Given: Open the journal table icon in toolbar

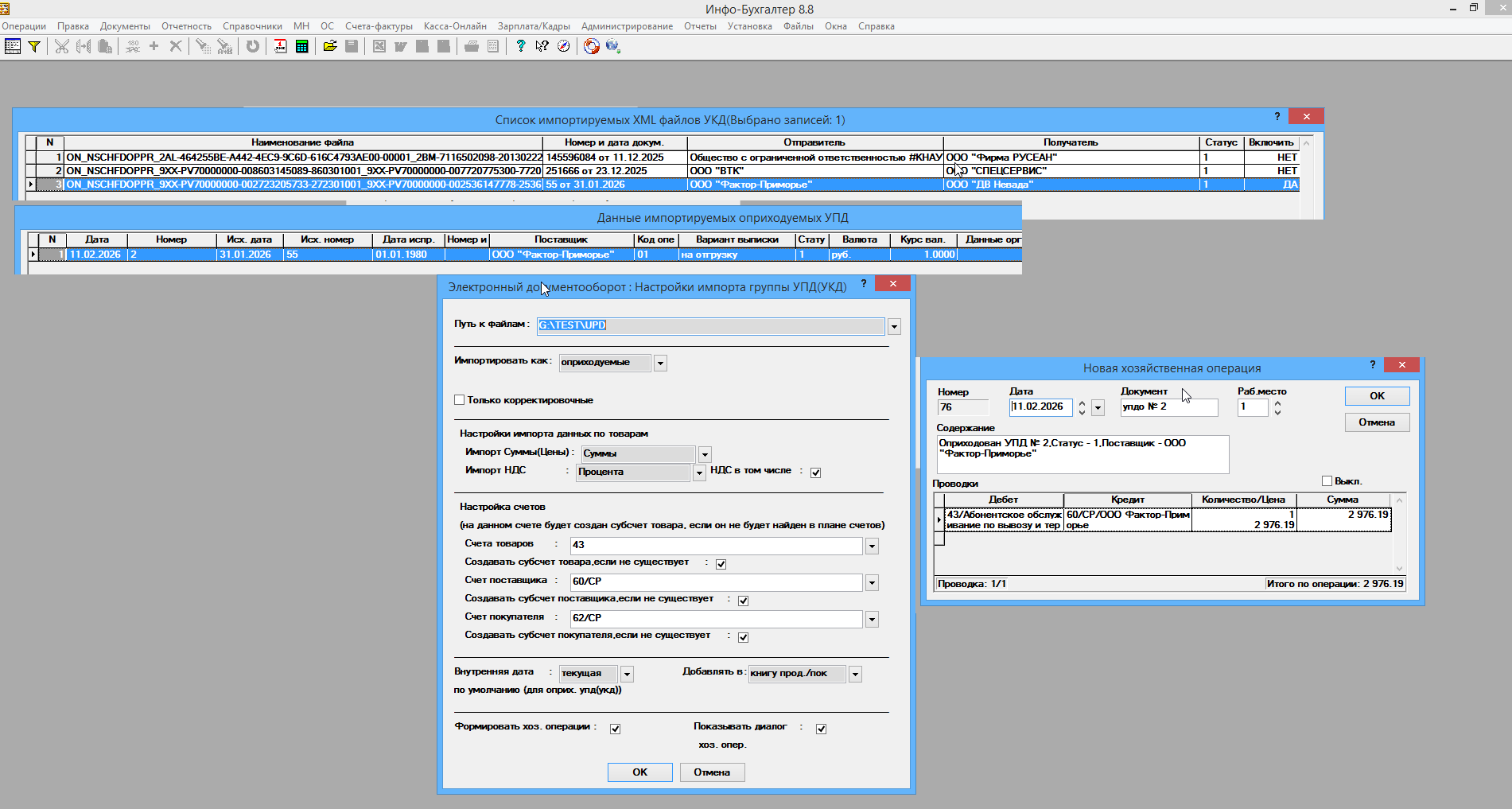Looking at the screenshot, I should point(13,47).
